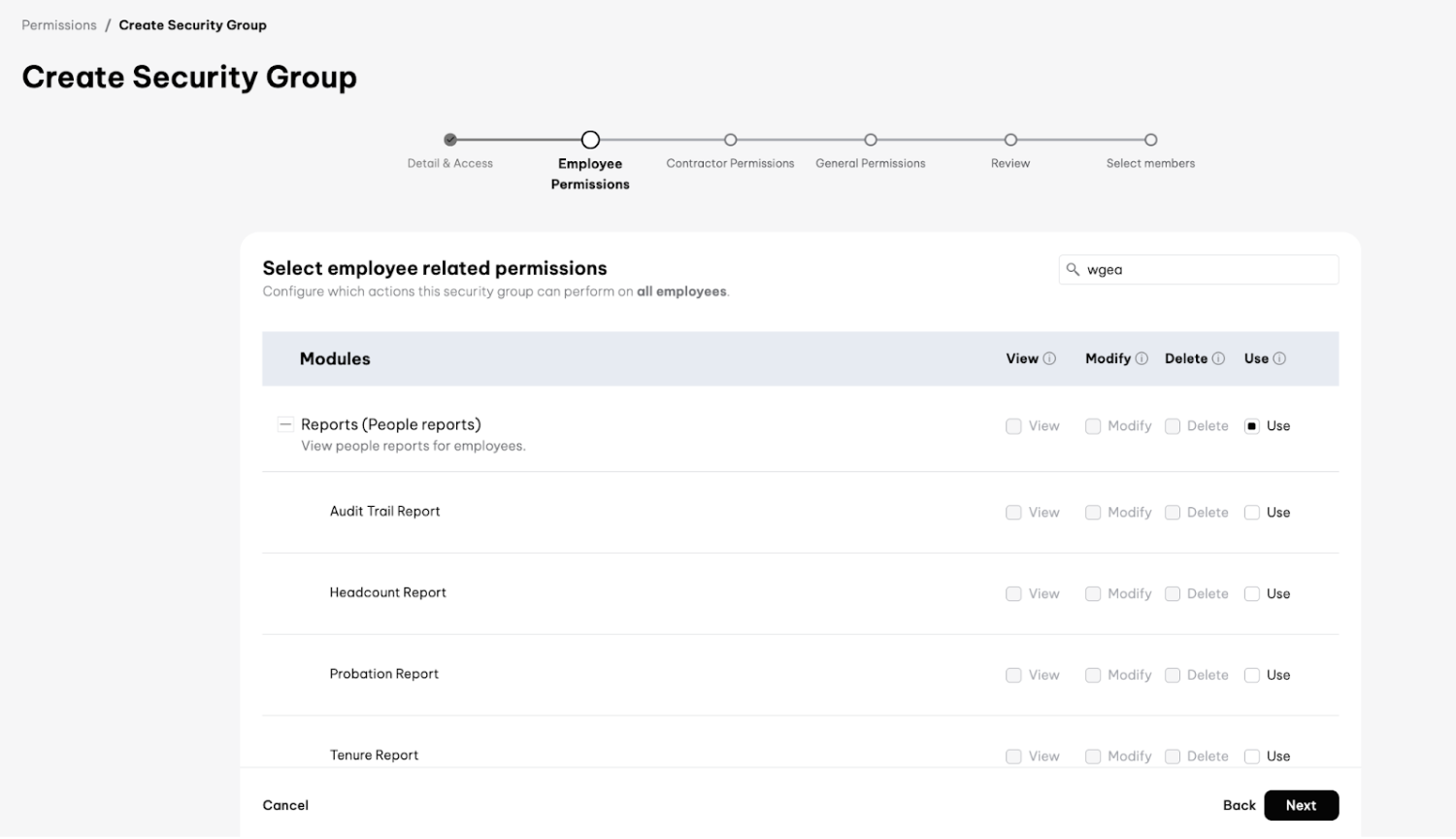Screen dimensions: 1456x839
Task: Click the search magnifier icon
Action: click(x=1073, y=270)
